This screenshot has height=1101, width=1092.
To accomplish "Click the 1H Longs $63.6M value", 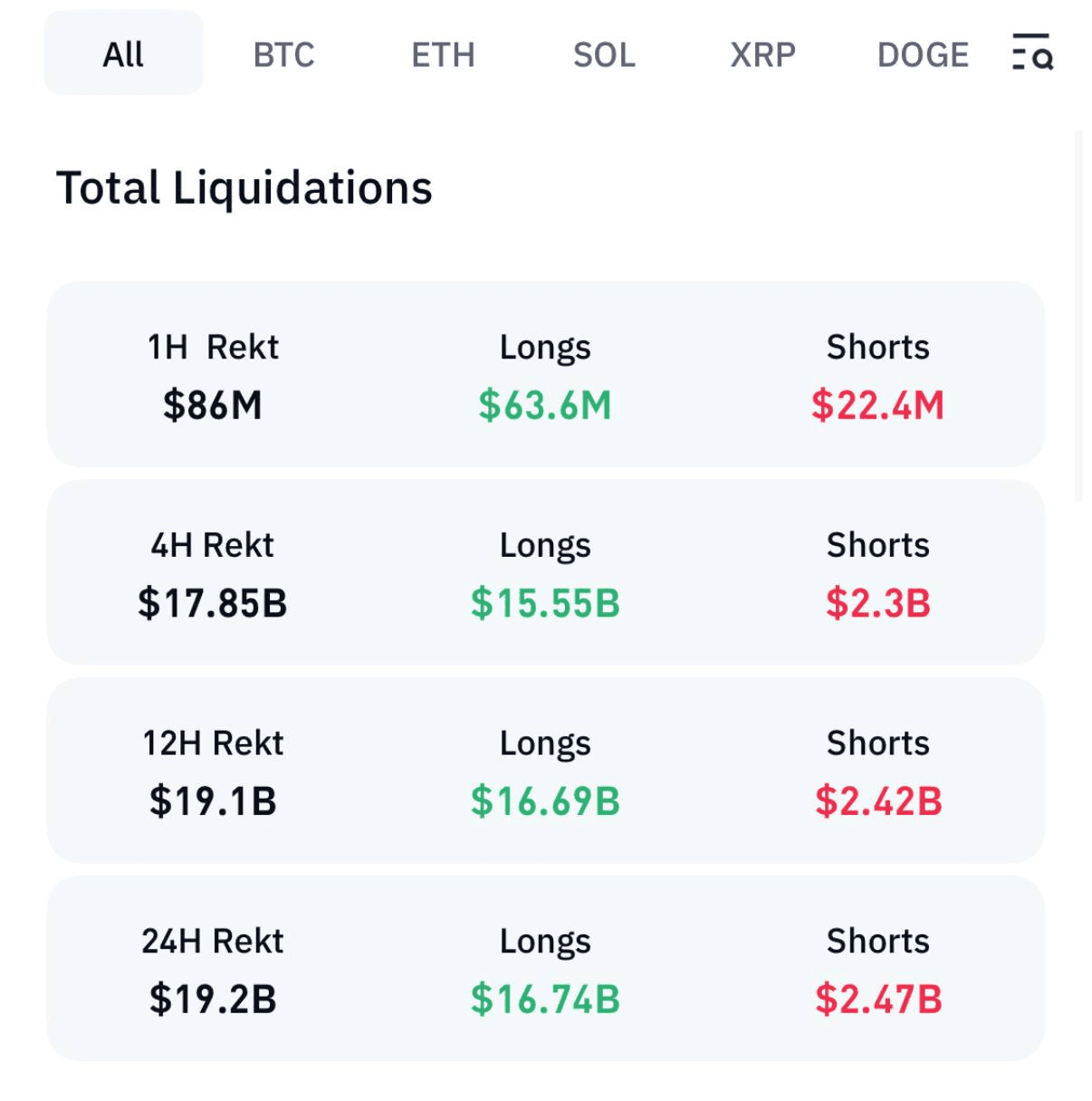I will pos(545,405).
